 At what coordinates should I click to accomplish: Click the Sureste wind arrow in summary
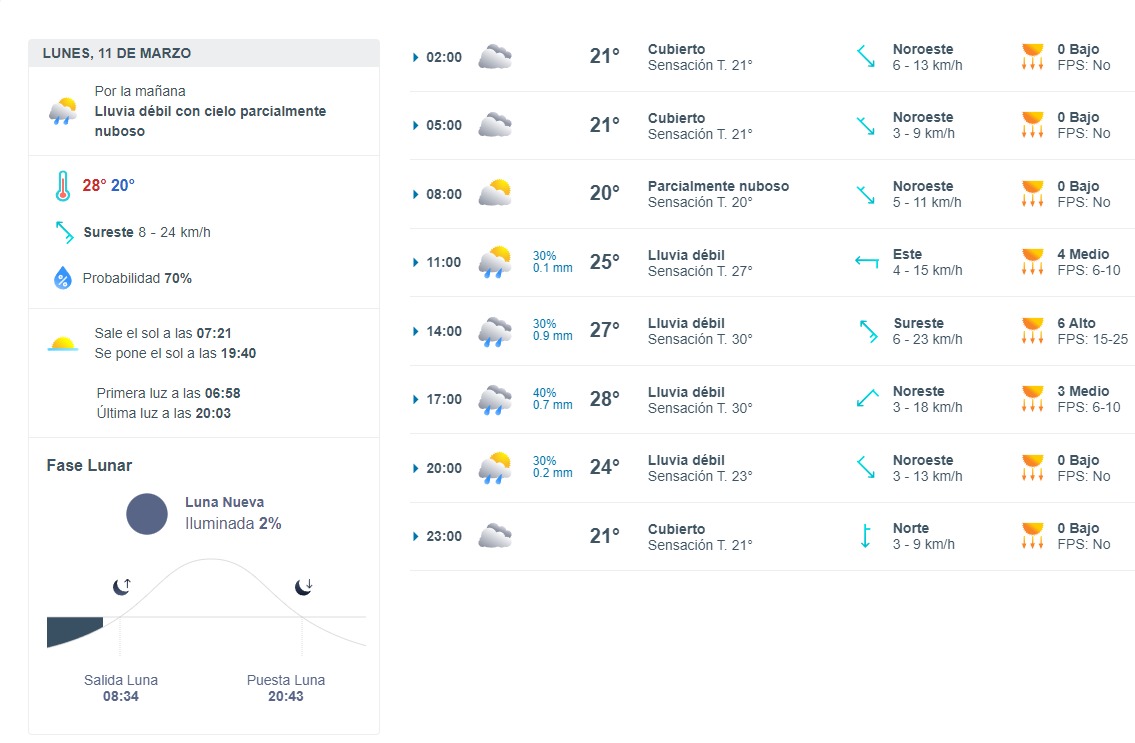click(64, 232)
